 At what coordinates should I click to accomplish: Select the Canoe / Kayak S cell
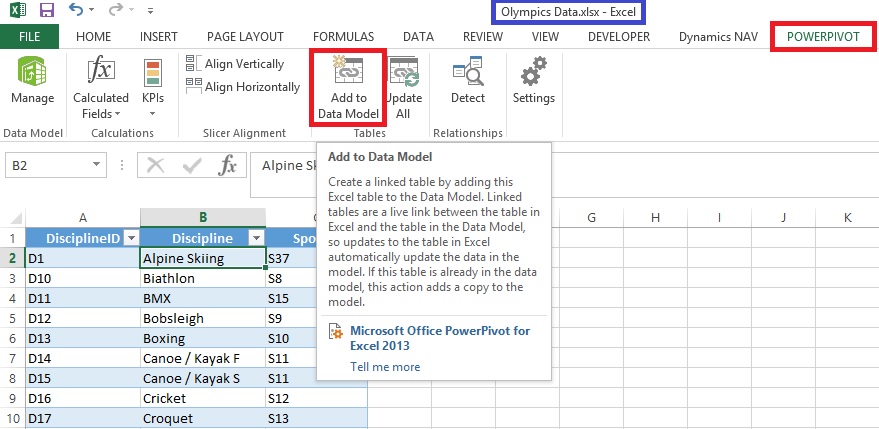[203, 379]
